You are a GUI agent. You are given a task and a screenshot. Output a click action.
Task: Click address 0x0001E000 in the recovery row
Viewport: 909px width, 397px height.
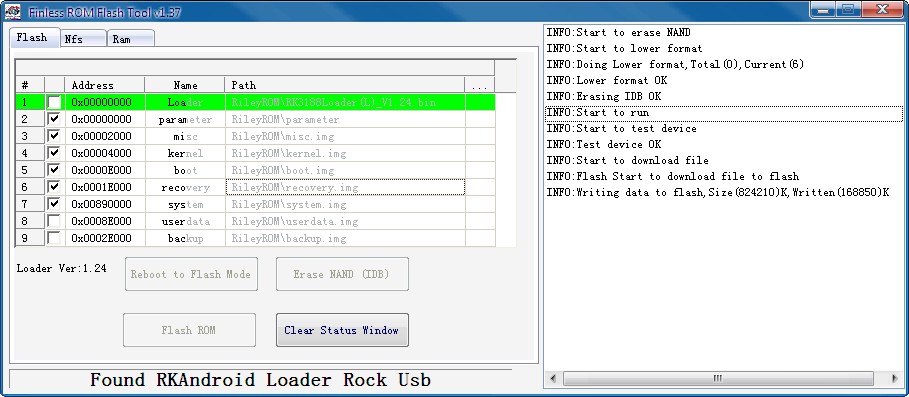point(105,187)
